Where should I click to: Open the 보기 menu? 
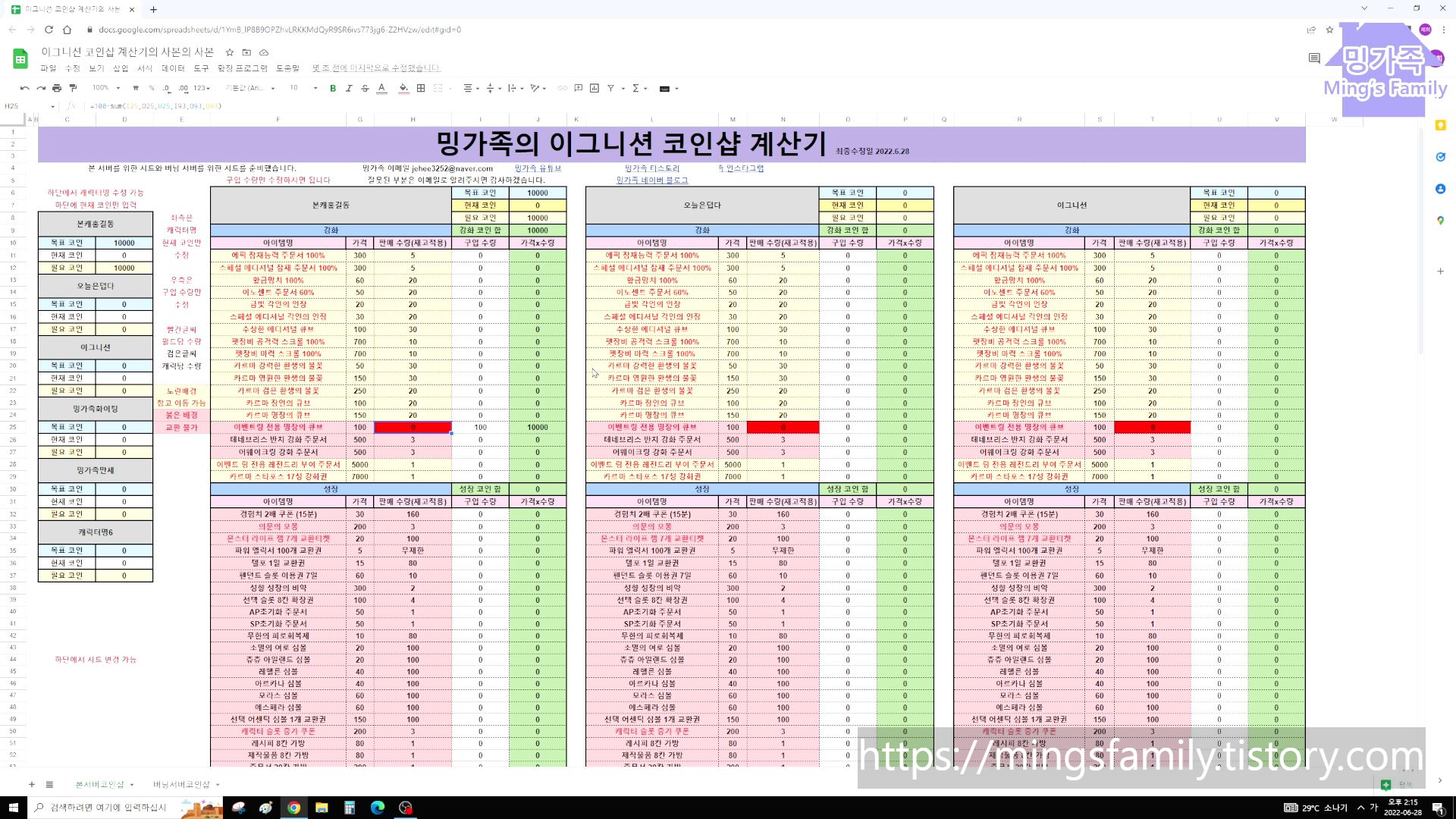pos(96,68)
